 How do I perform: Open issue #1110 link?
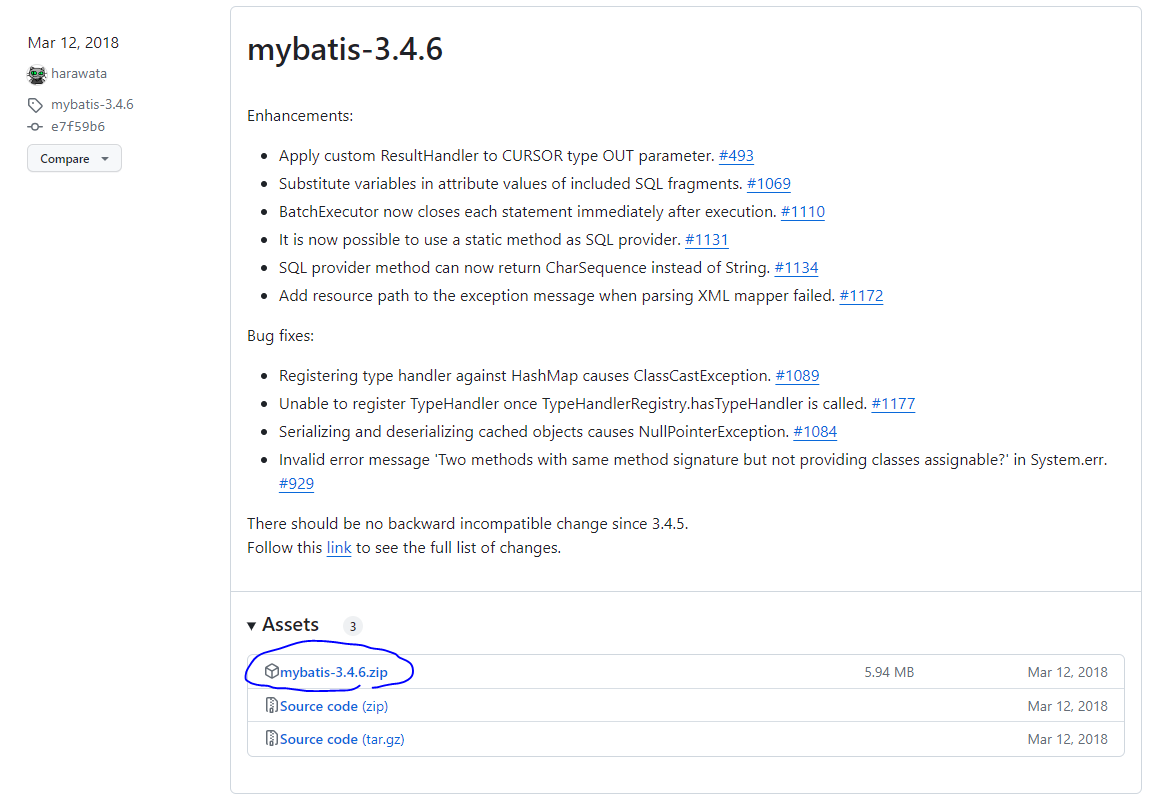802,212
